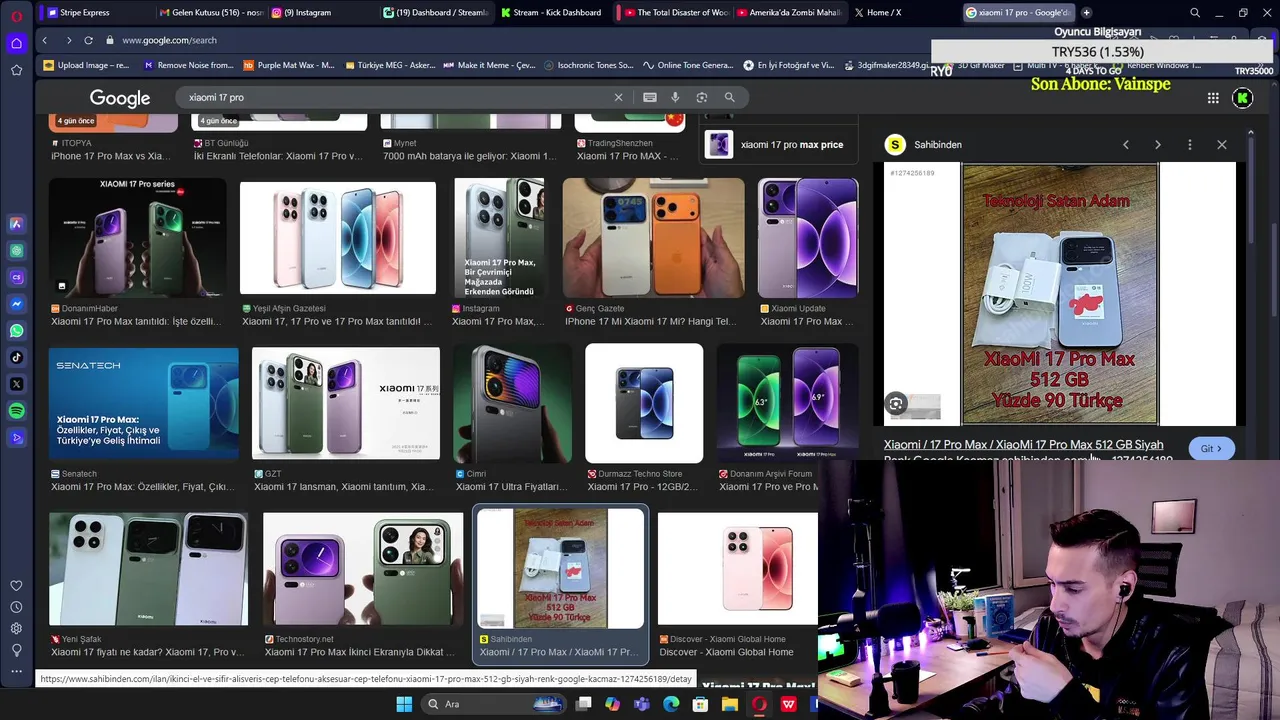
Task: Start Google voice search
Action: click(675, 97)
